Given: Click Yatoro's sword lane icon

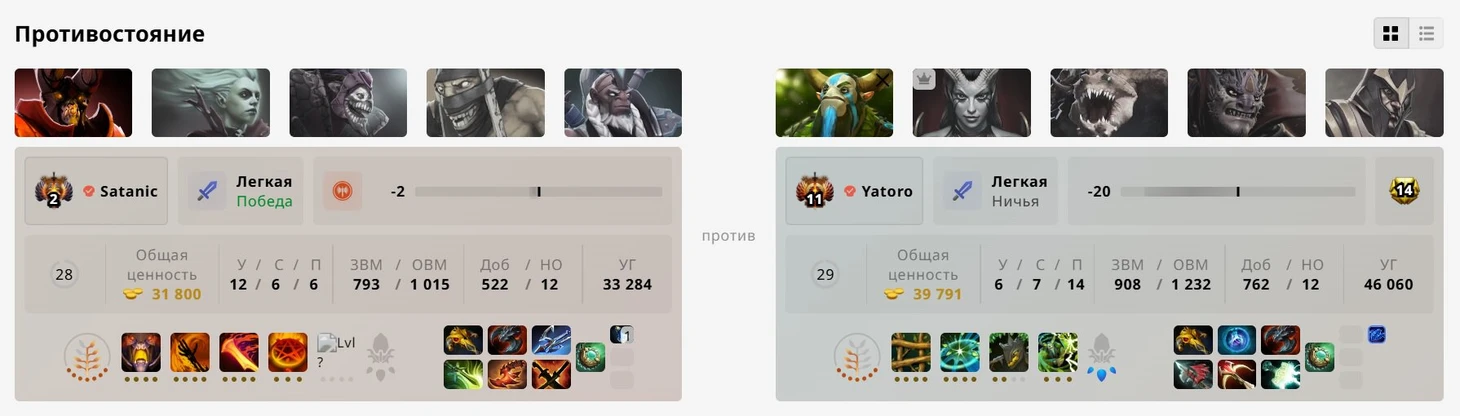Looking at the screenshot, I should coord(962,191).
